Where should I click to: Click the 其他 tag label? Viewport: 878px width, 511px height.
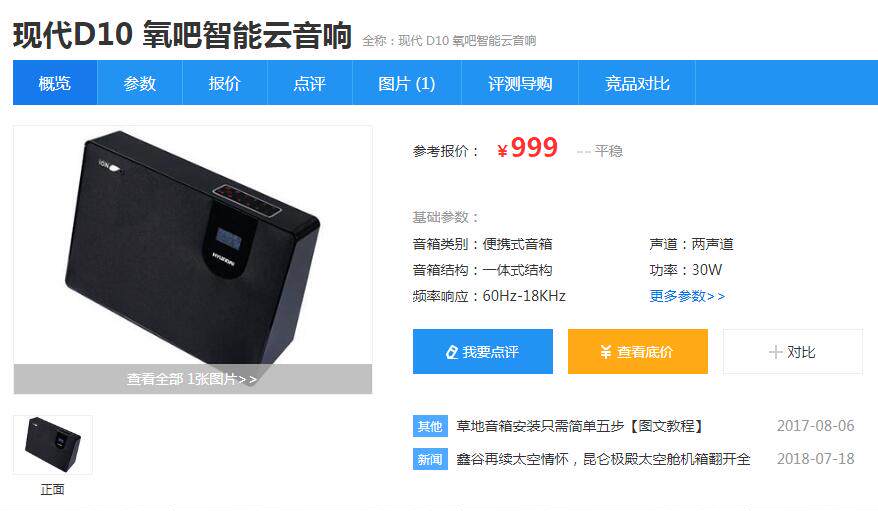click(430, 426)
